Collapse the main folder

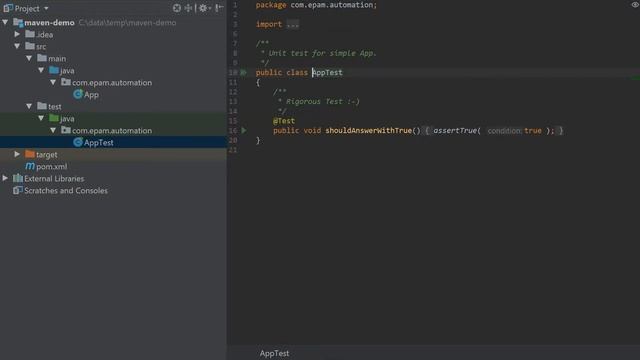click(x=29, y=58)
